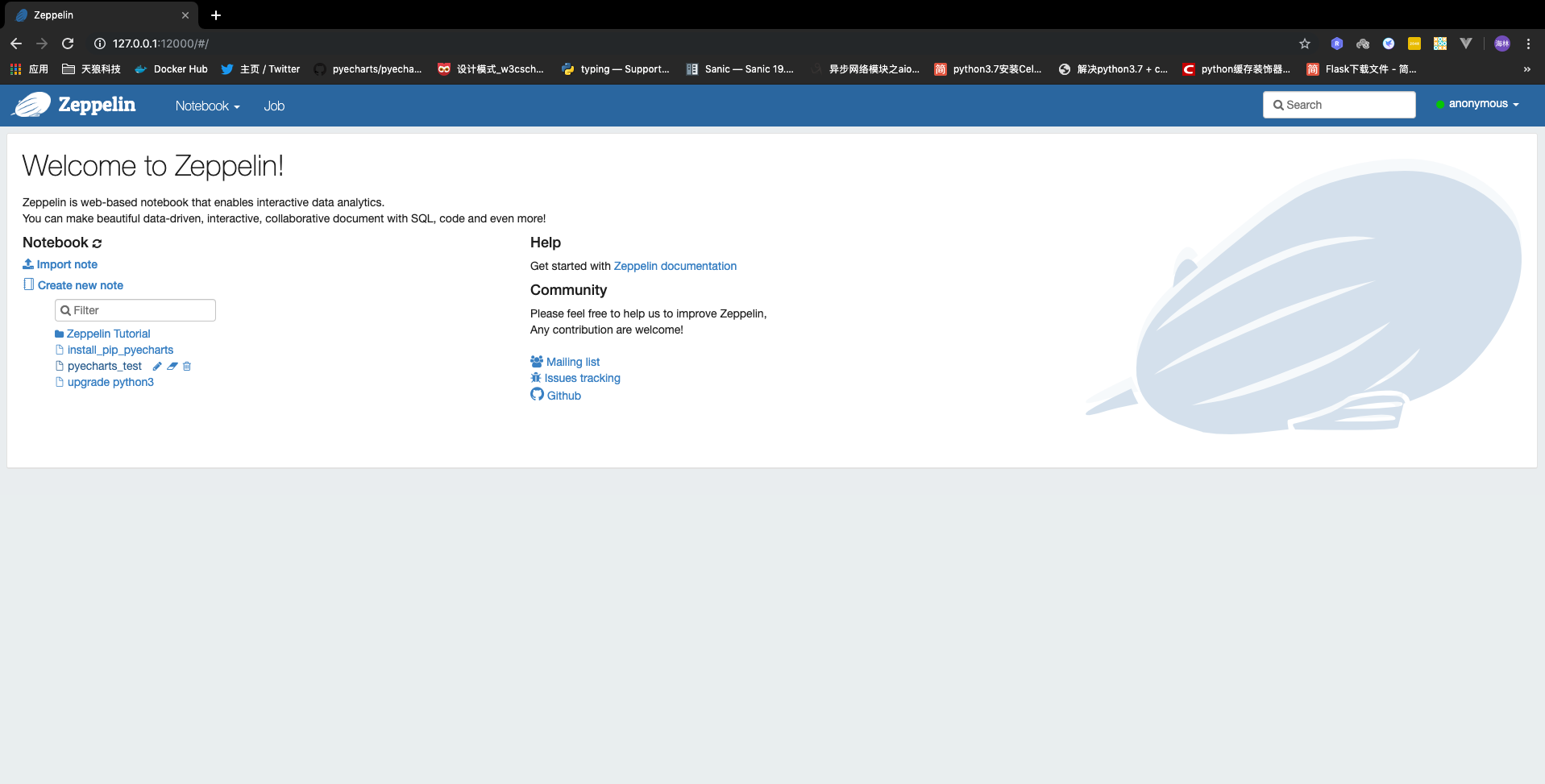Refresh the Notebook list with reload icon
Screen dimensions: 1545x784
point(98,243)
